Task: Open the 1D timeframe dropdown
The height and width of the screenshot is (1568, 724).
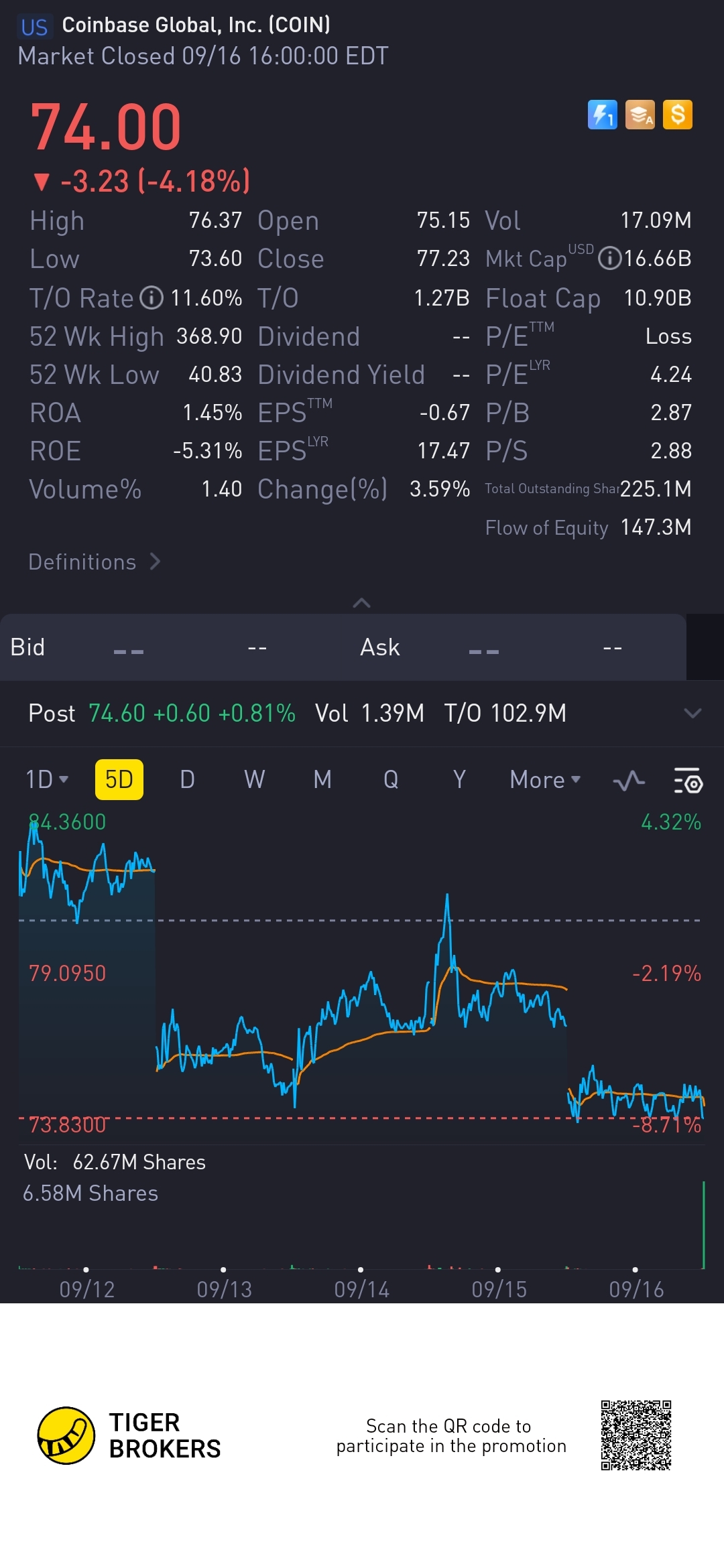Action: (47, 779)
